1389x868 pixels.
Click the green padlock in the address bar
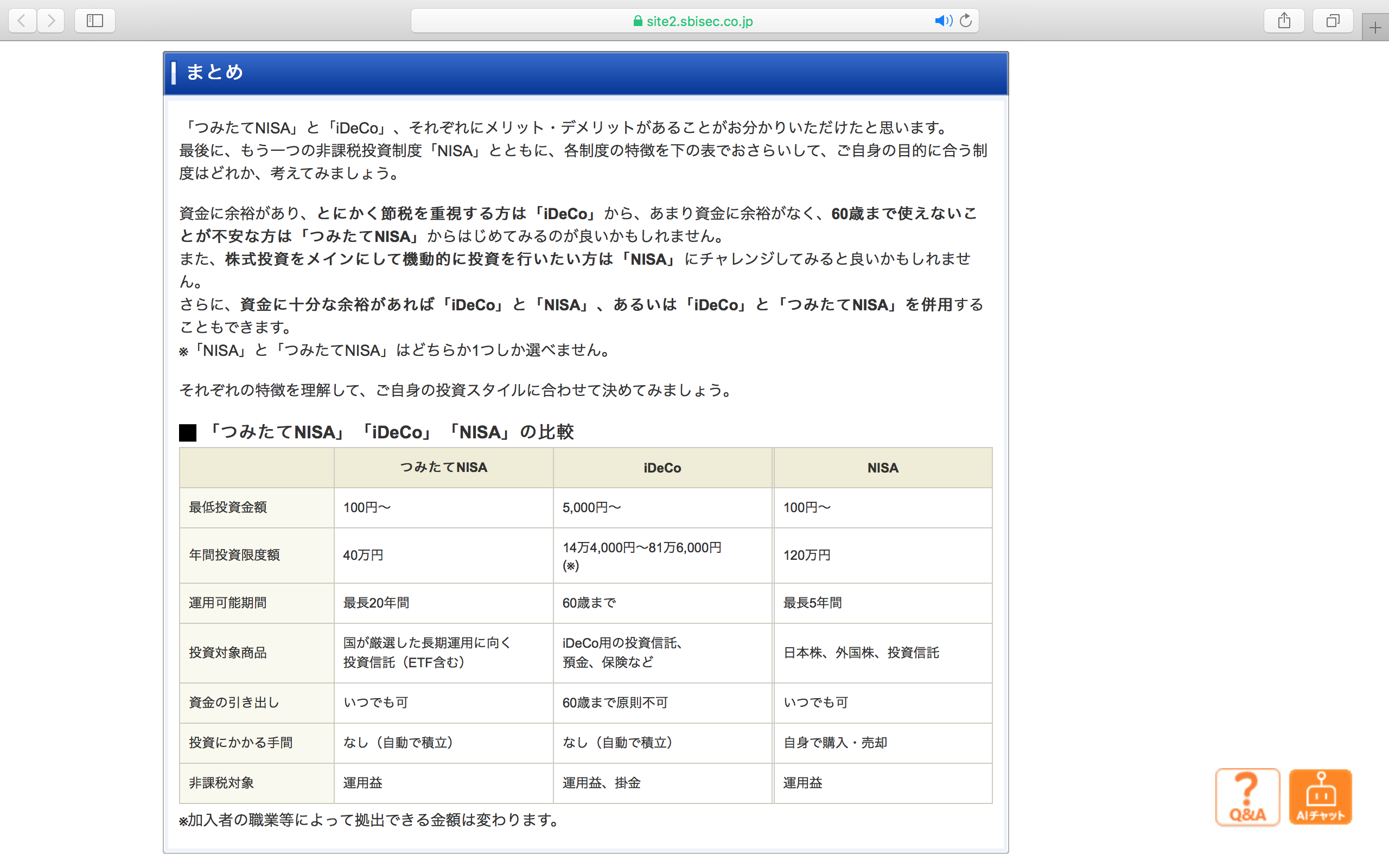tap(637, 21)
